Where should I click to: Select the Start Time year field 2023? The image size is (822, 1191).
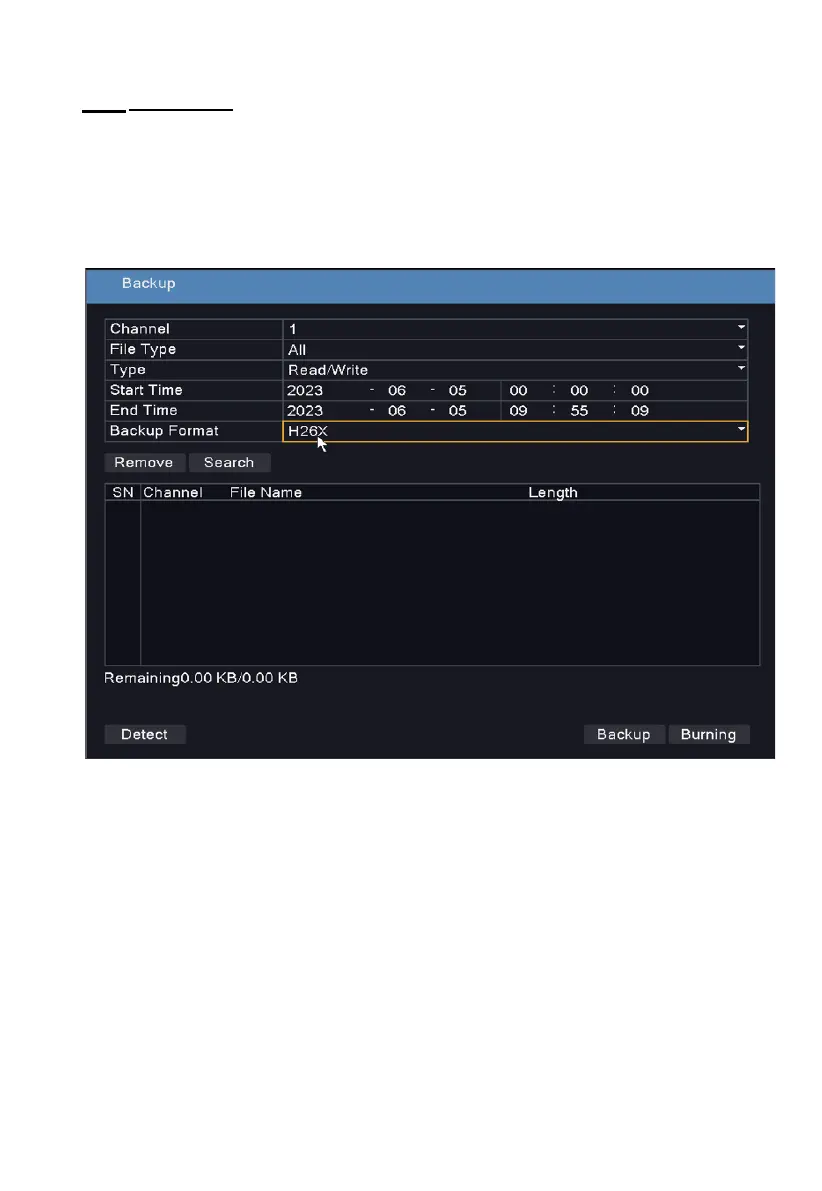pos(305,390)
